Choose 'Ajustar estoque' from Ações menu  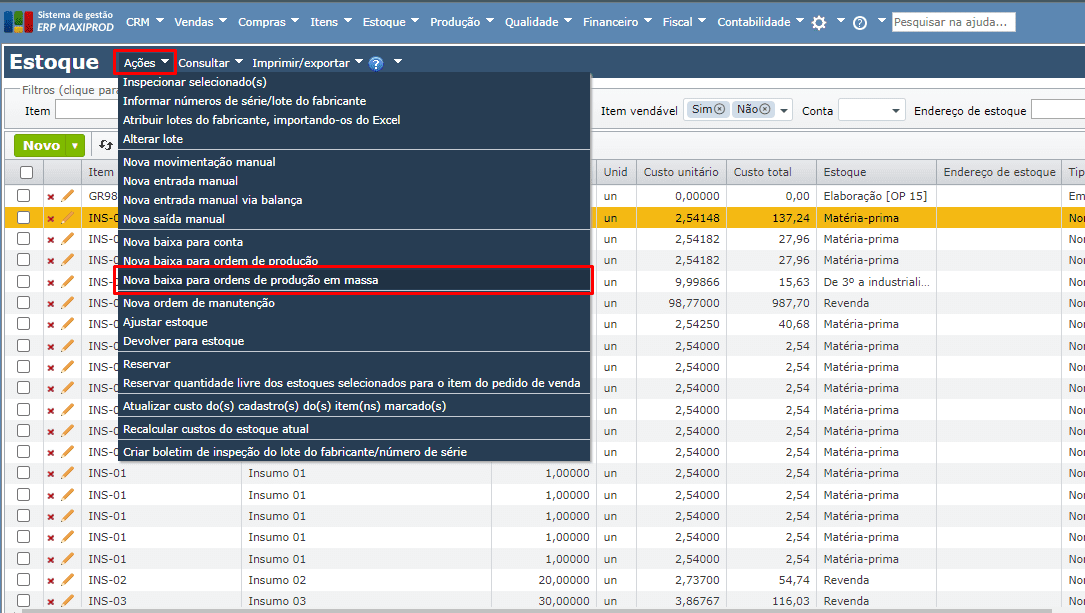[x=165, y=322]
